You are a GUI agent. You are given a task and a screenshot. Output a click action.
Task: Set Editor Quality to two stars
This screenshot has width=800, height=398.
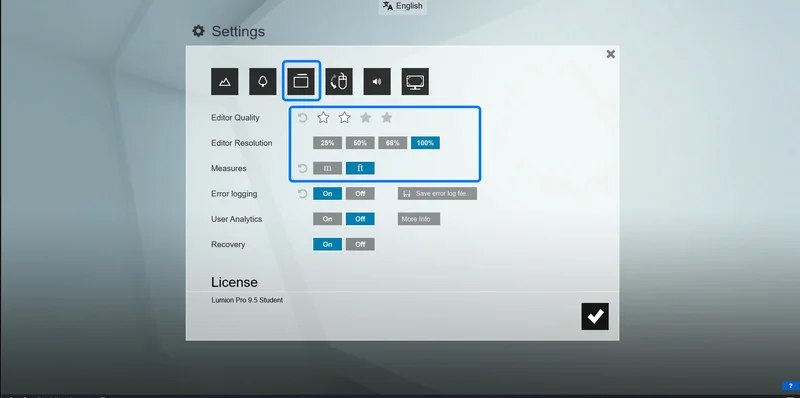(344, 118)
